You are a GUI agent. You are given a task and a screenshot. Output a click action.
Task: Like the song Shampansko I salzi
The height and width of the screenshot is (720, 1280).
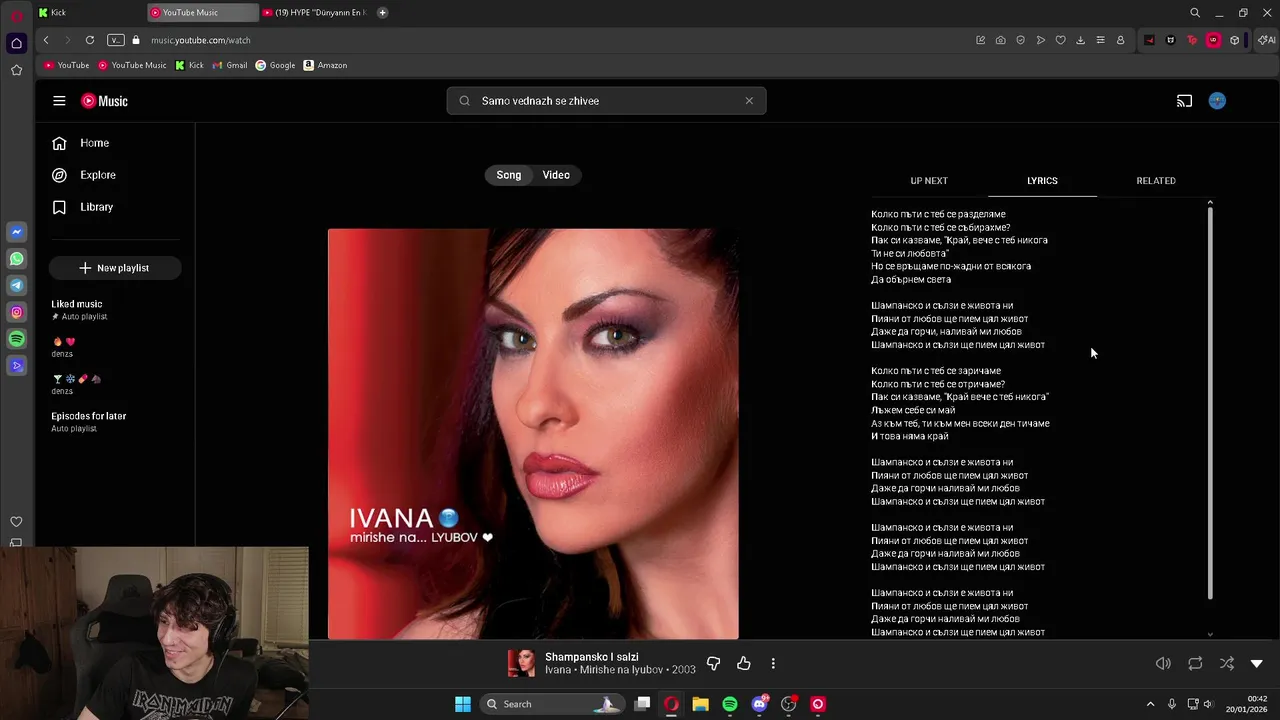(x=743, y=663)
